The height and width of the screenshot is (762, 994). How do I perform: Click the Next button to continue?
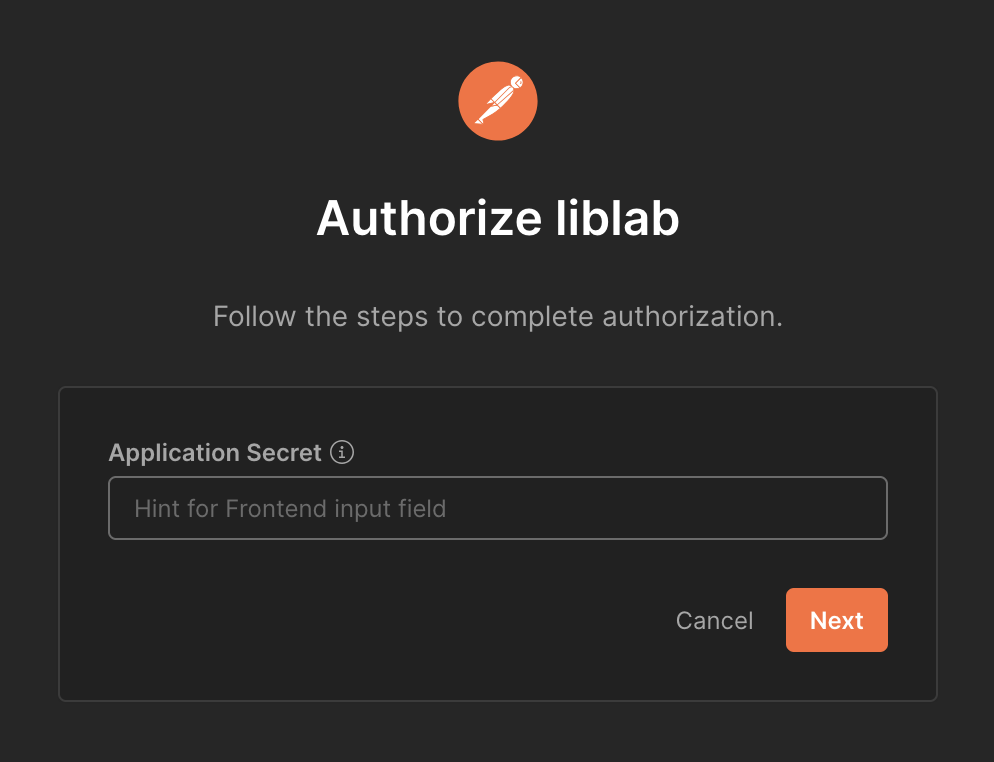tap(836, 620)
